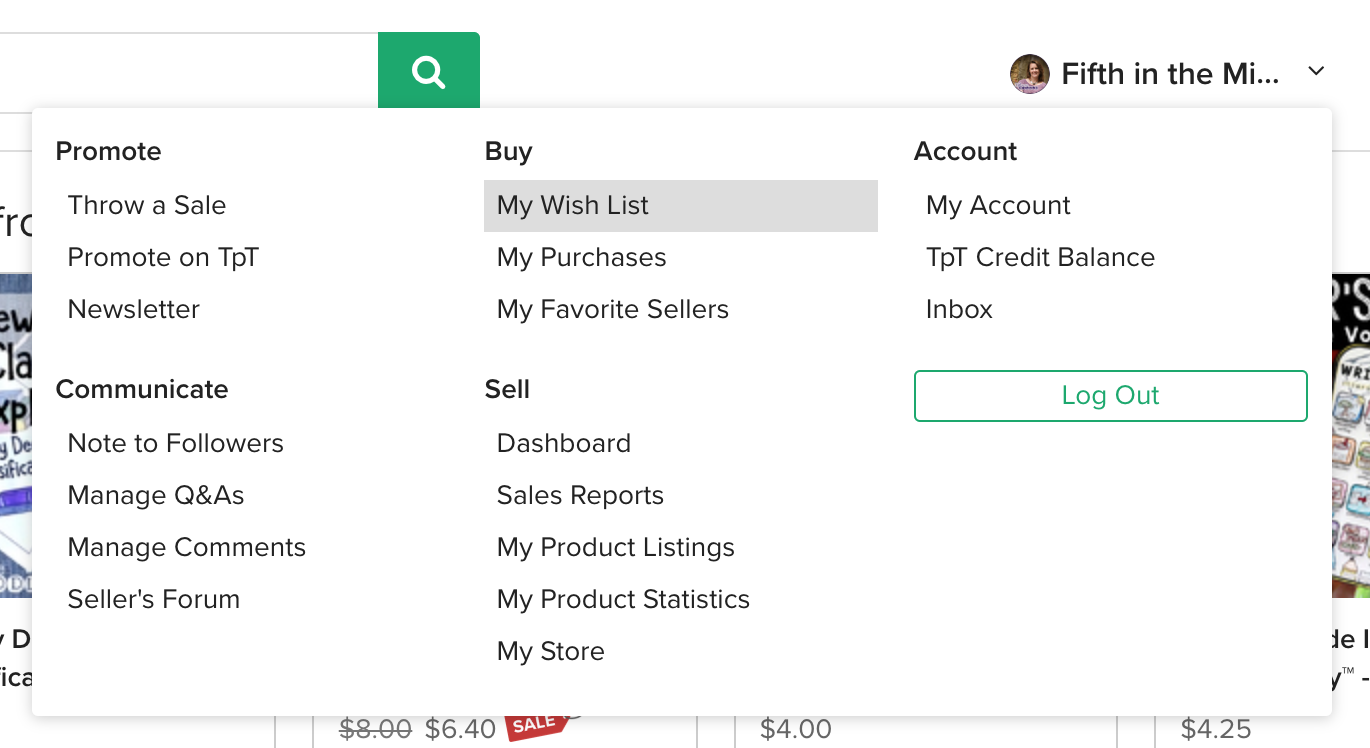Open My Purchases page

pos(581,258)
